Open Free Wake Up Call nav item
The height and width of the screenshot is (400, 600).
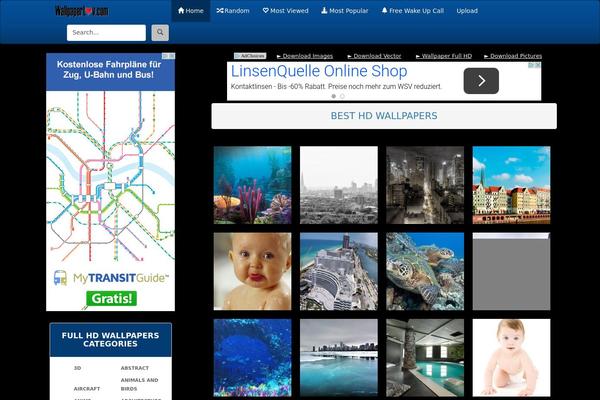coord(412,11)
